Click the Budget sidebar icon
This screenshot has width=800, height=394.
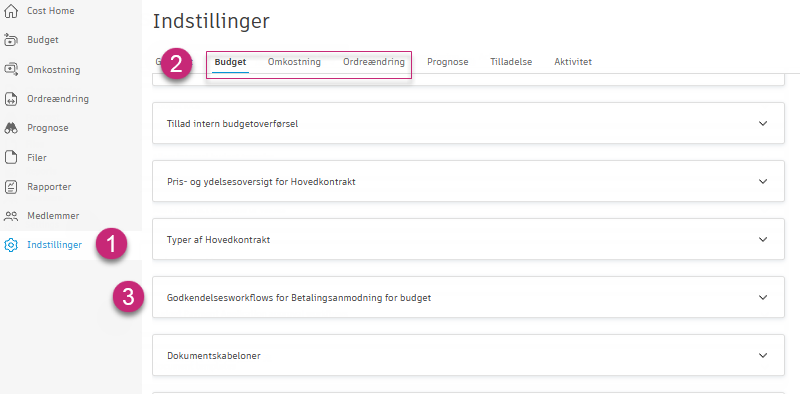(11, 40)
